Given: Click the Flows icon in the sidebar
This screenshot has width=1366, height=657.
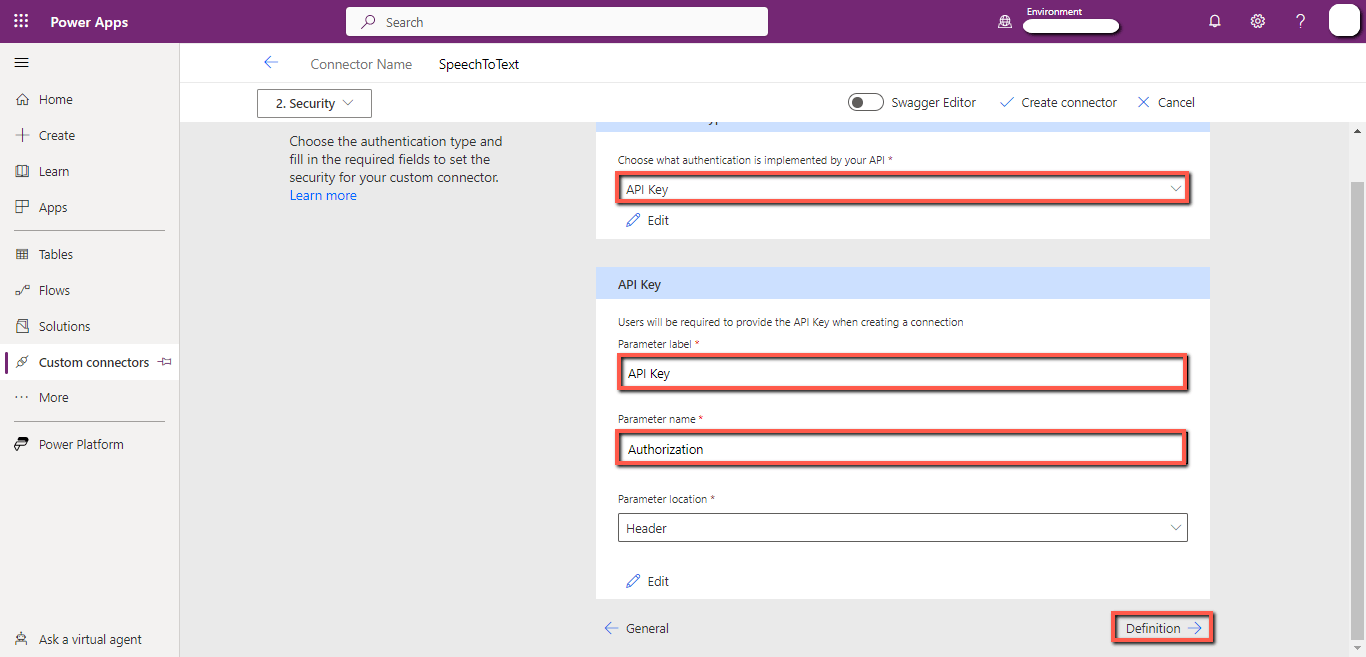Looking at the screenshot, I should click(x=22, y=290).
